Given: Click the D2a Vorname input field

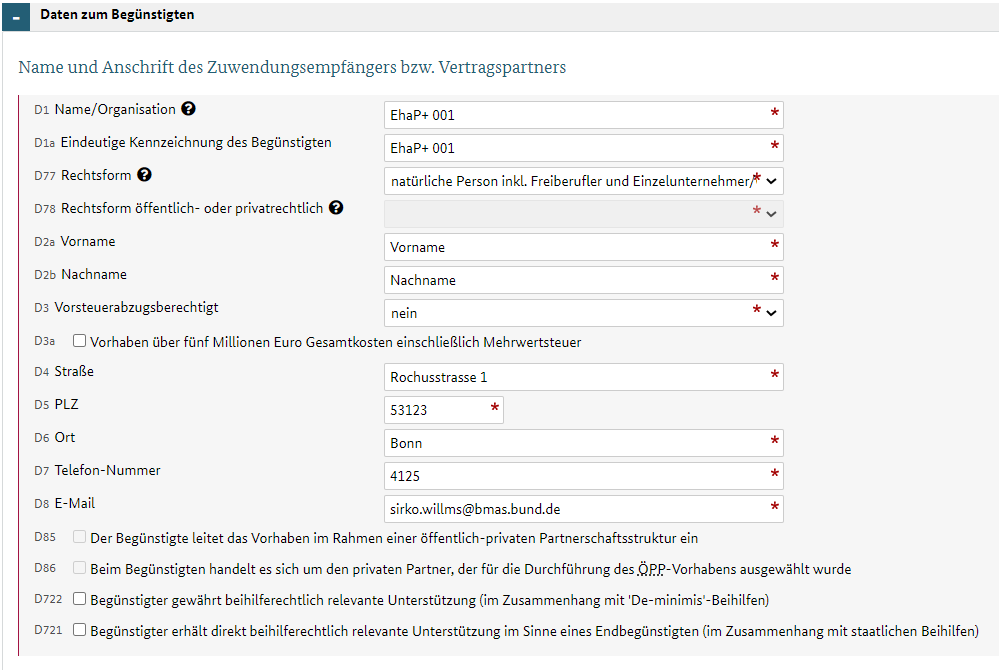Looking at the screenshot, I should coord(584,247).
